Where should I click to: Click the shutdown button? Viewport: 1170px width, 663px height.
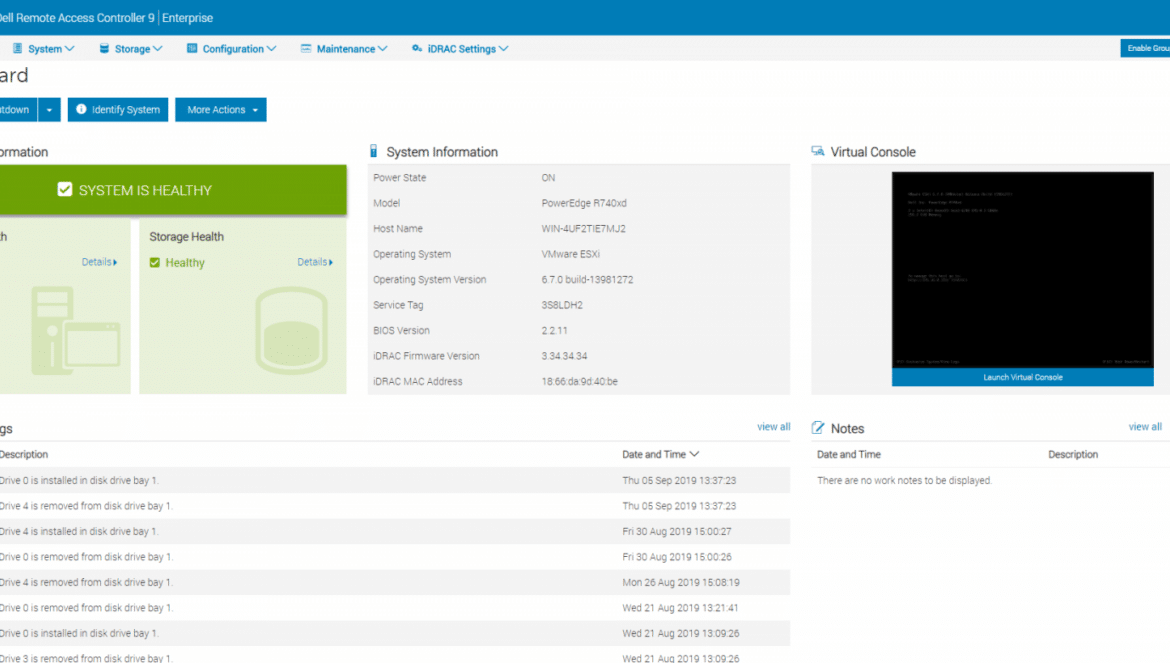pos(18,110)
